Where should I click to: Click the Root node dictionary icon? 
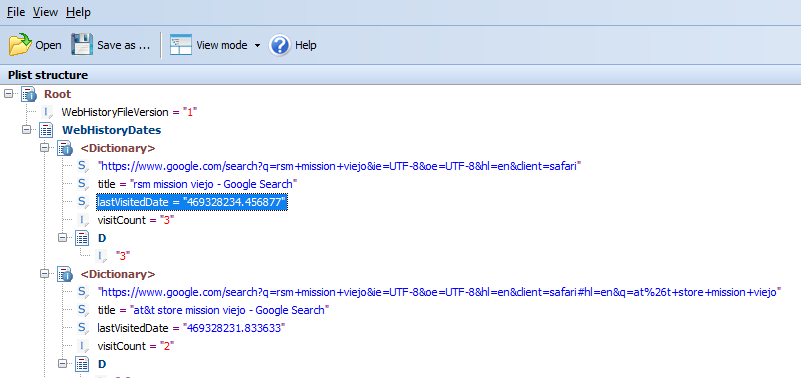point(29,94)
